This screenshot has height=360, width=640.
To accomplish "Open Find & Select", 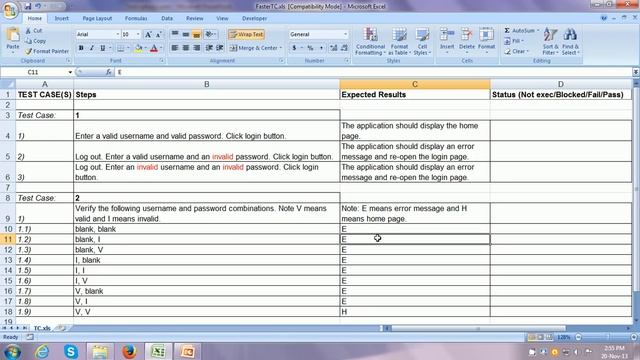I will [x=570, y=41].
